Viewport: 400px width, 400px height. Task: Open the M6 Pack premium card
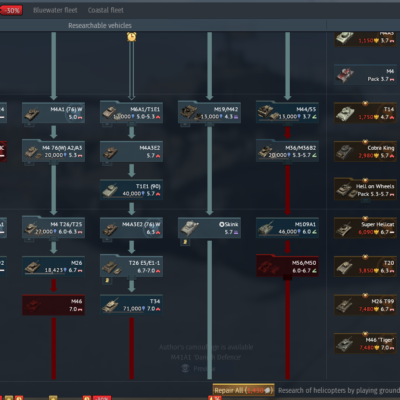point(365,75)
